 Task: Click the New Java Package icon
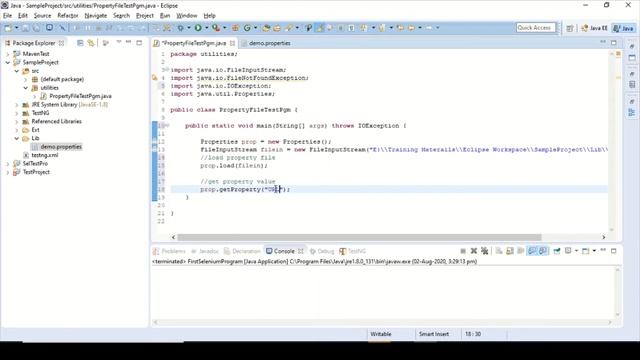tap(236, 28)
